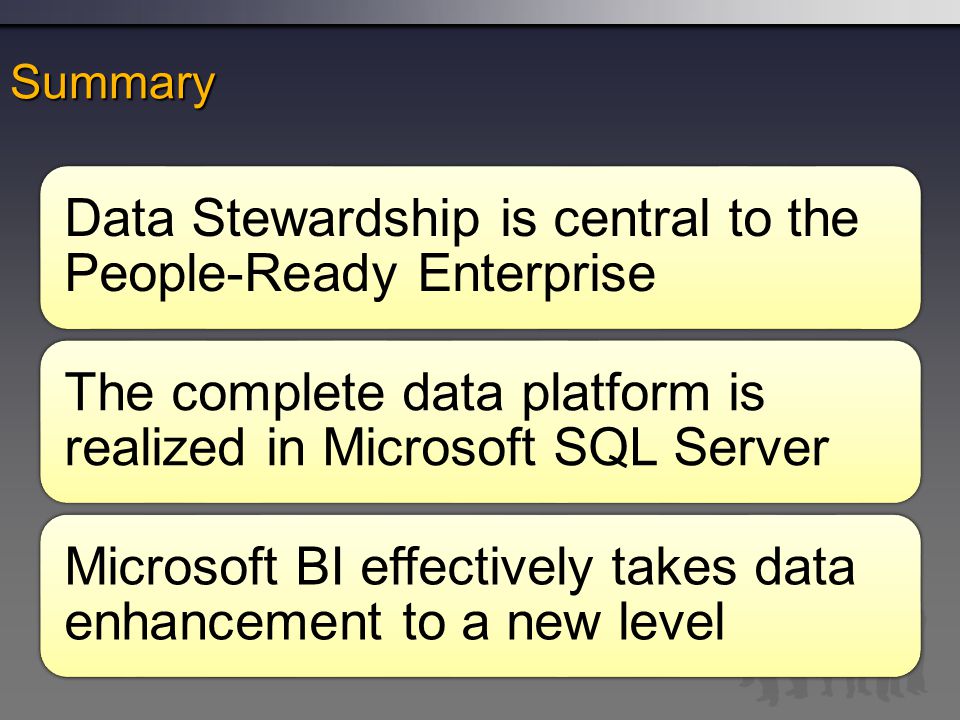The height and width of the screenshot is (720, 960).
Task: Click the words new level
Action: click(615, 622)
